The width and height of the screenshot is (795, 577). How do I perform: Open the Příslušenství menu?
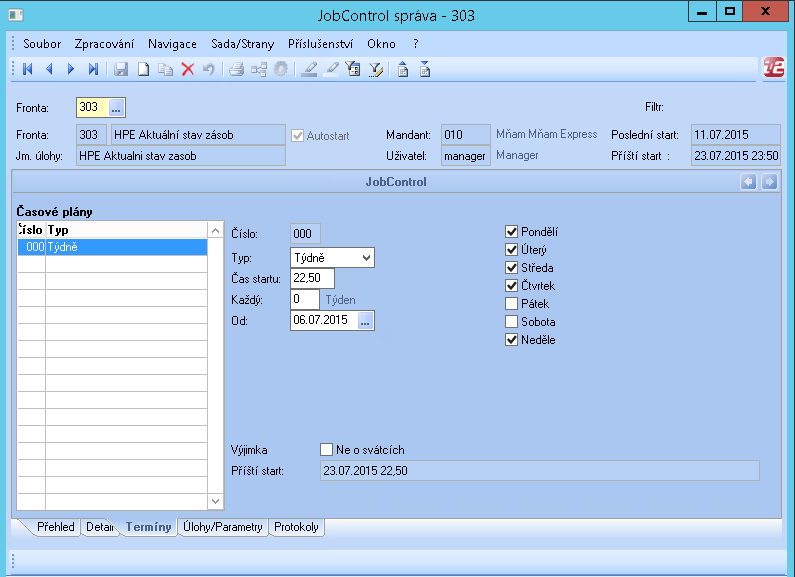click(320, 44)
